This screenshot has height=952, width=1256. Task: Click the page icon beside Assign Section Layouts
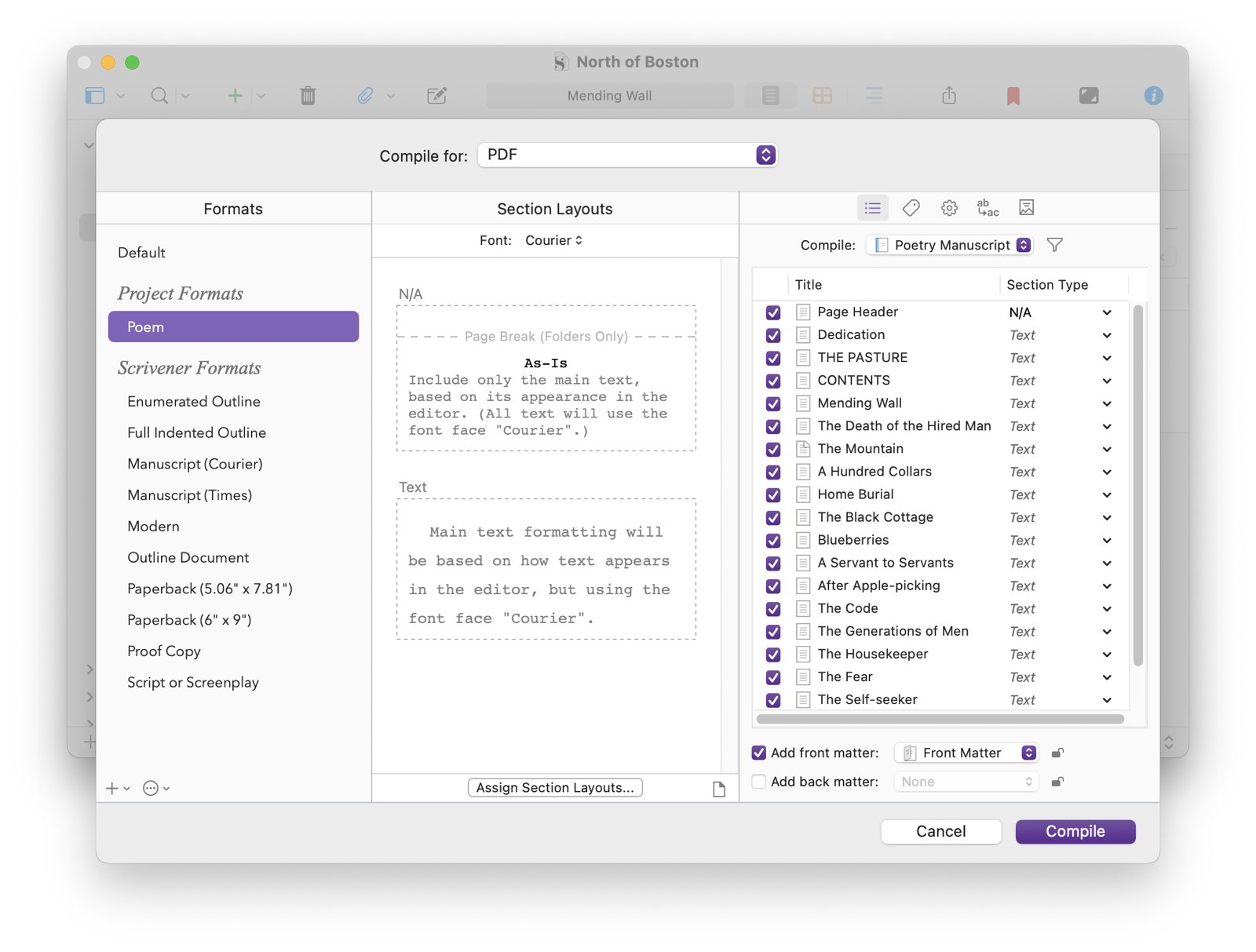[x=718, y=789]
